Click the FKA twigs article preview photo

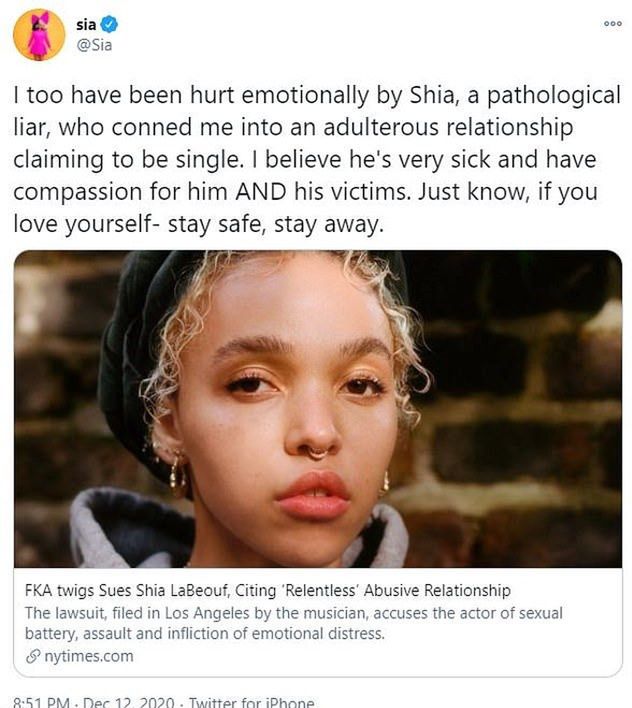318,408
